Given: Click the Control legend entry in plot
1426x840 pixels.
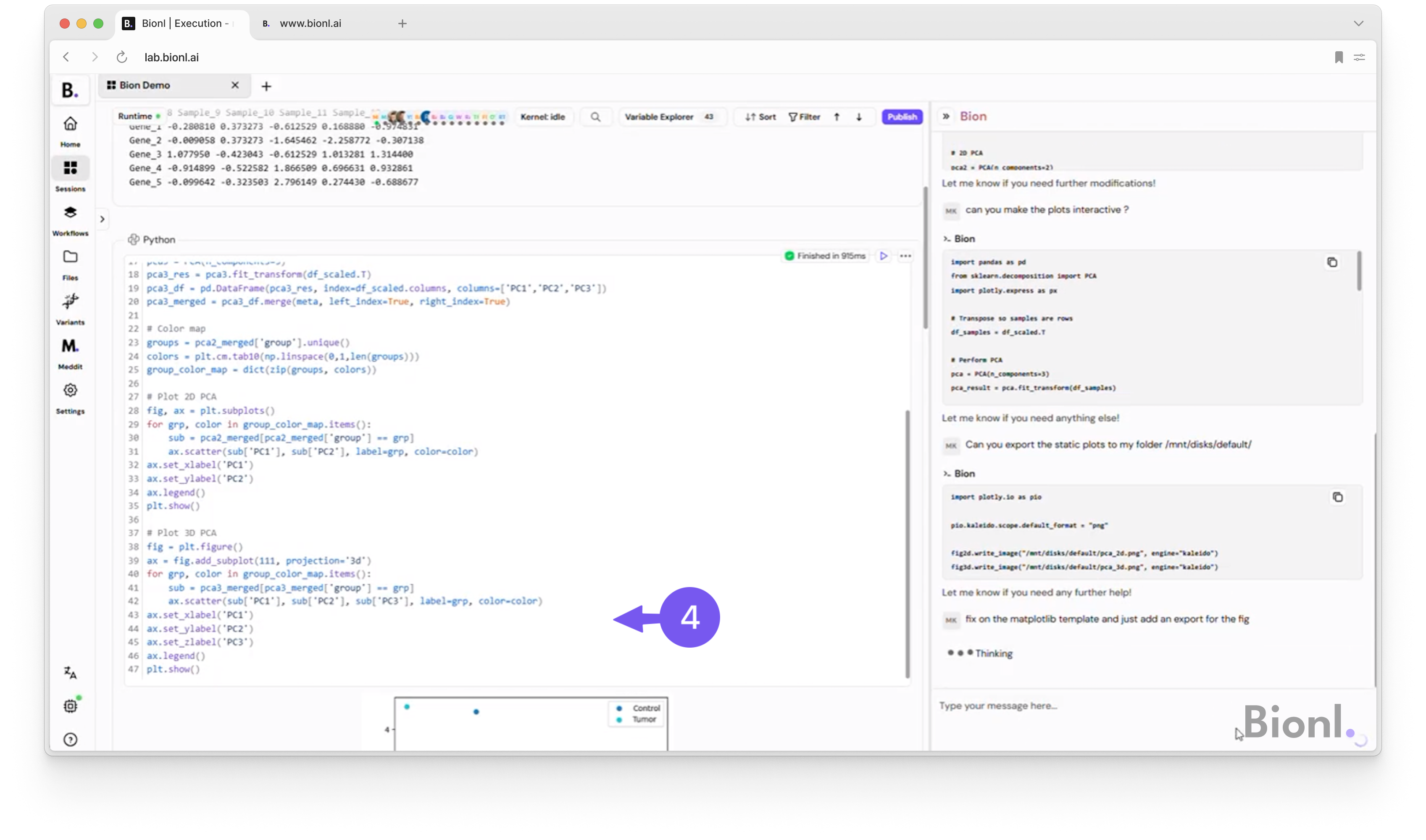Looking at the screenshot, I should [639, 708].
